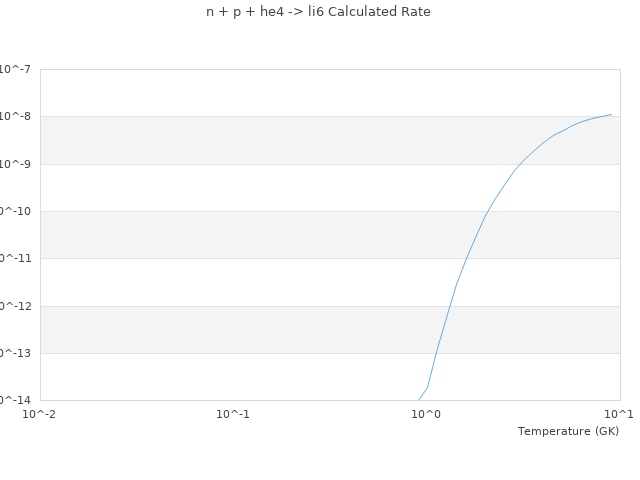Click the white band between 10^-9 and 10^-10
Viewport: 640px width, 480px height.
coord(250,188)
